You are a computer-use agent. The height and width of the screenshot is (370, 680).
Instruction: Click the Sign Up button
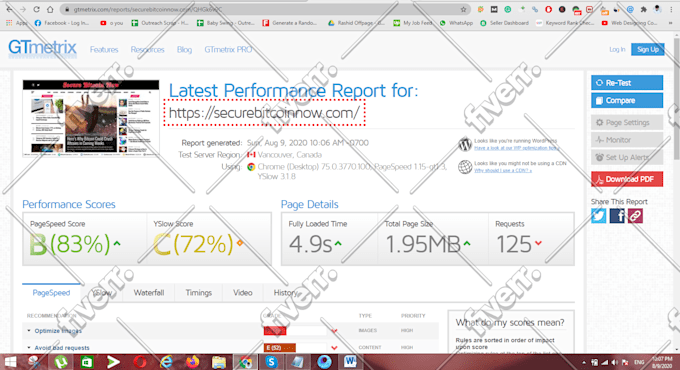click(x=647, y=49)
